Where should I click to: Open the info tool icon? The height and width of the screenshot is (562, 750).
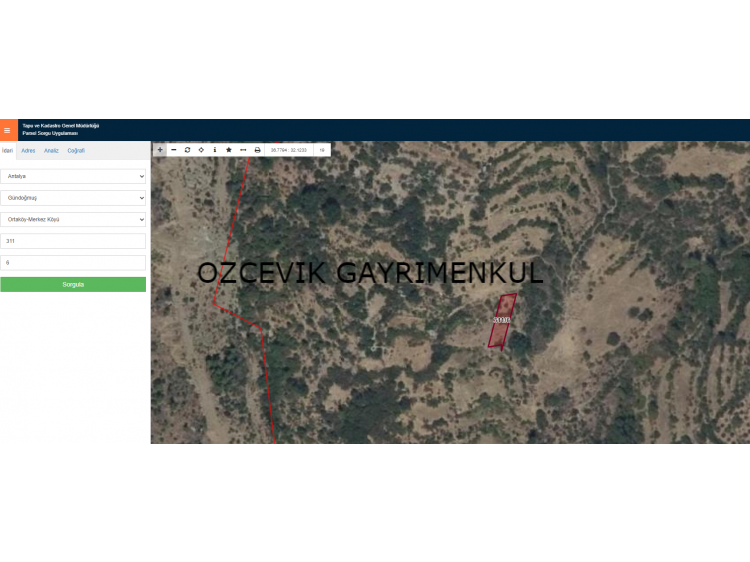click(215, 150)
